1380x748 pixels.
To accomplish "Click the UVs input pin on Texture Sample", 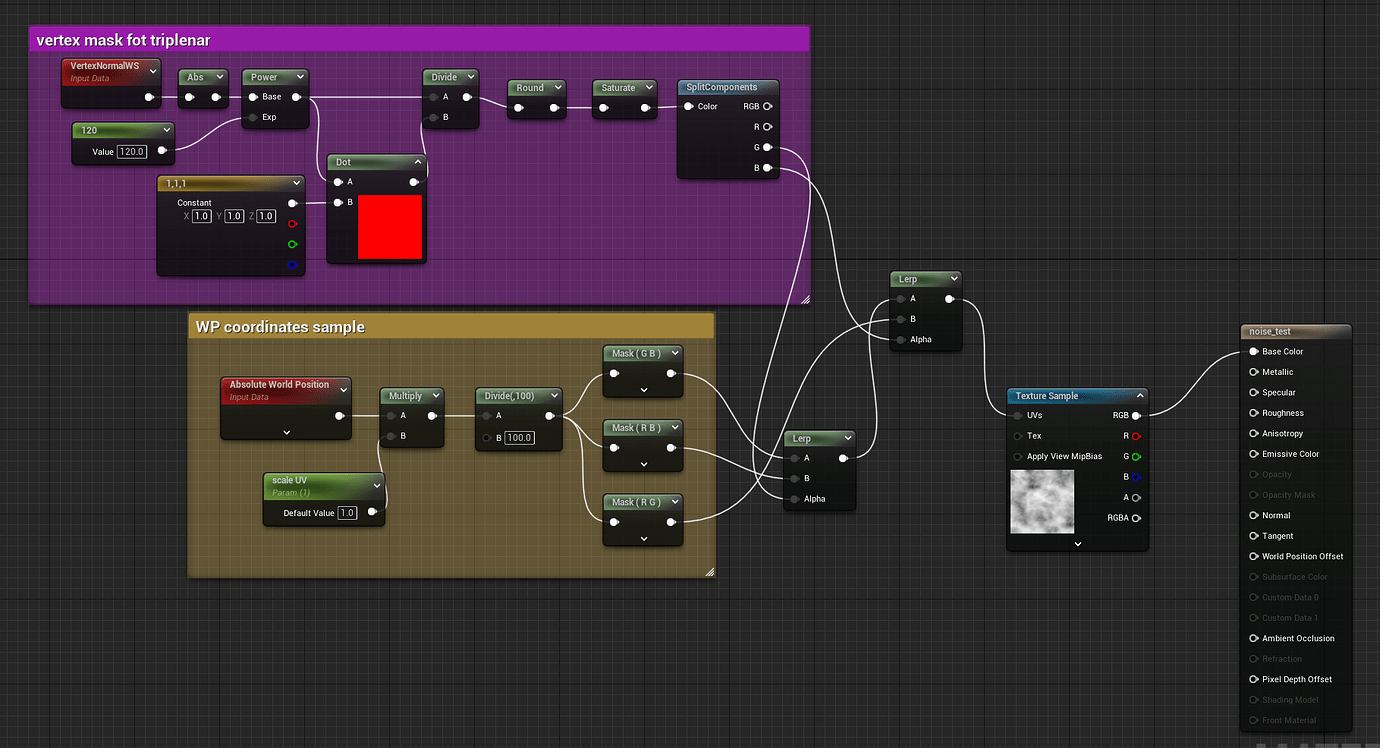I will [x=1018, y=415].
